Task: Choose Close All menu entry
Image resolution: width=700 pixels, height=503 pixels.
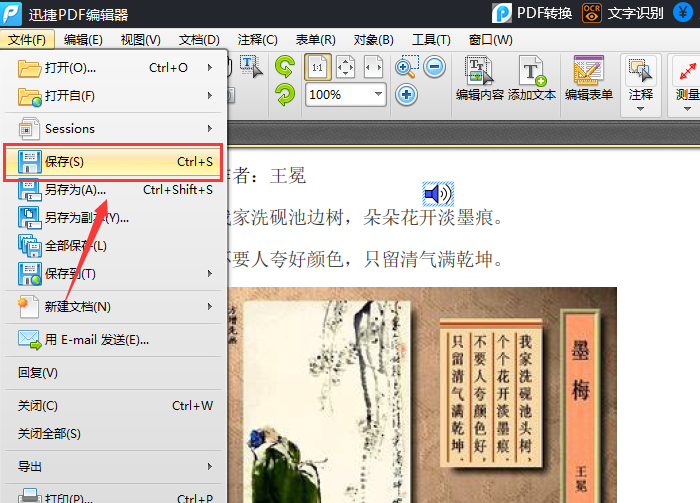Action: [113, 433]
